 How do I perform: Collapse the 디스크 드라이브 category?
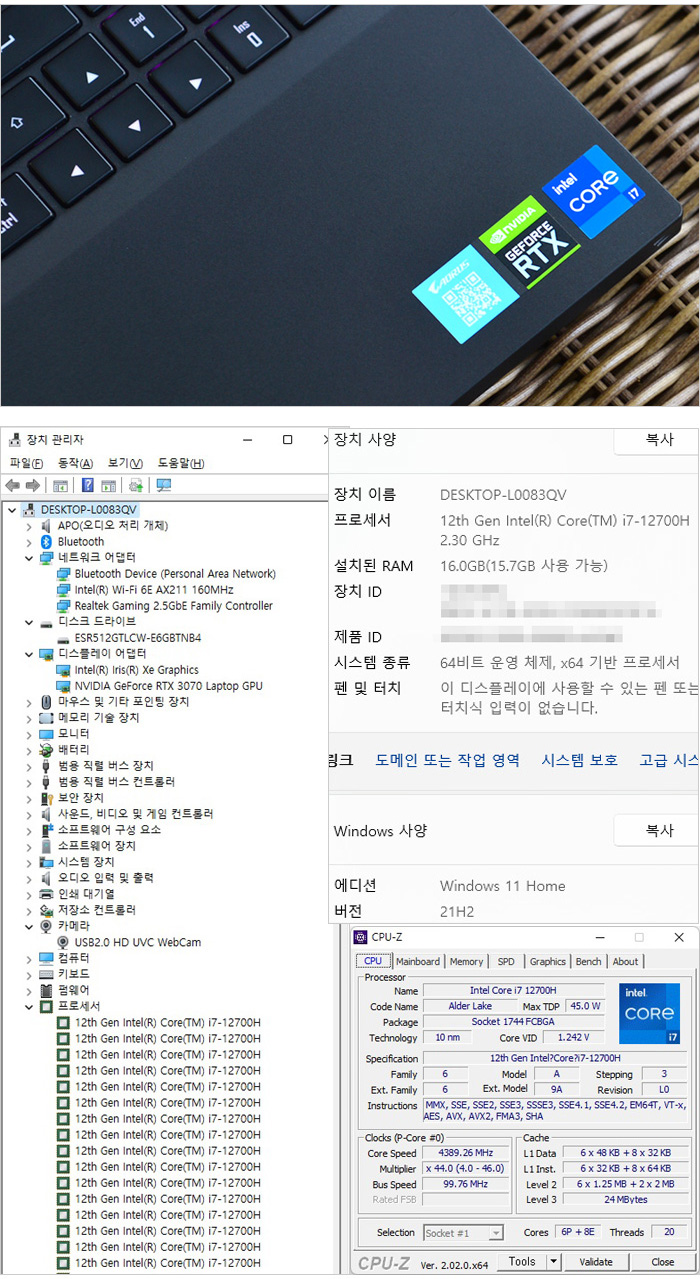28,621
